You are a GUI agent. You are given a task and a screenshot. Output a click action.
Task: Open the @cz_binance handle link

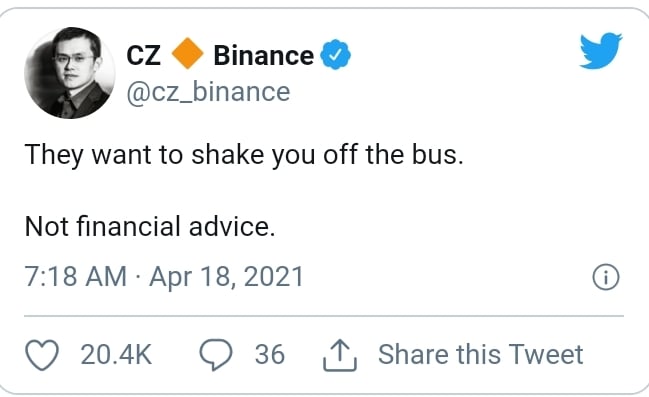click(x=208, y=92)
